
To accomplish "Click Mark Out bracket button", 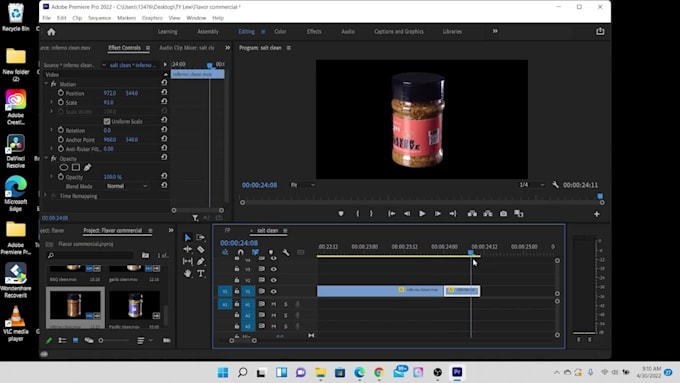I will [x=371, y=213].
